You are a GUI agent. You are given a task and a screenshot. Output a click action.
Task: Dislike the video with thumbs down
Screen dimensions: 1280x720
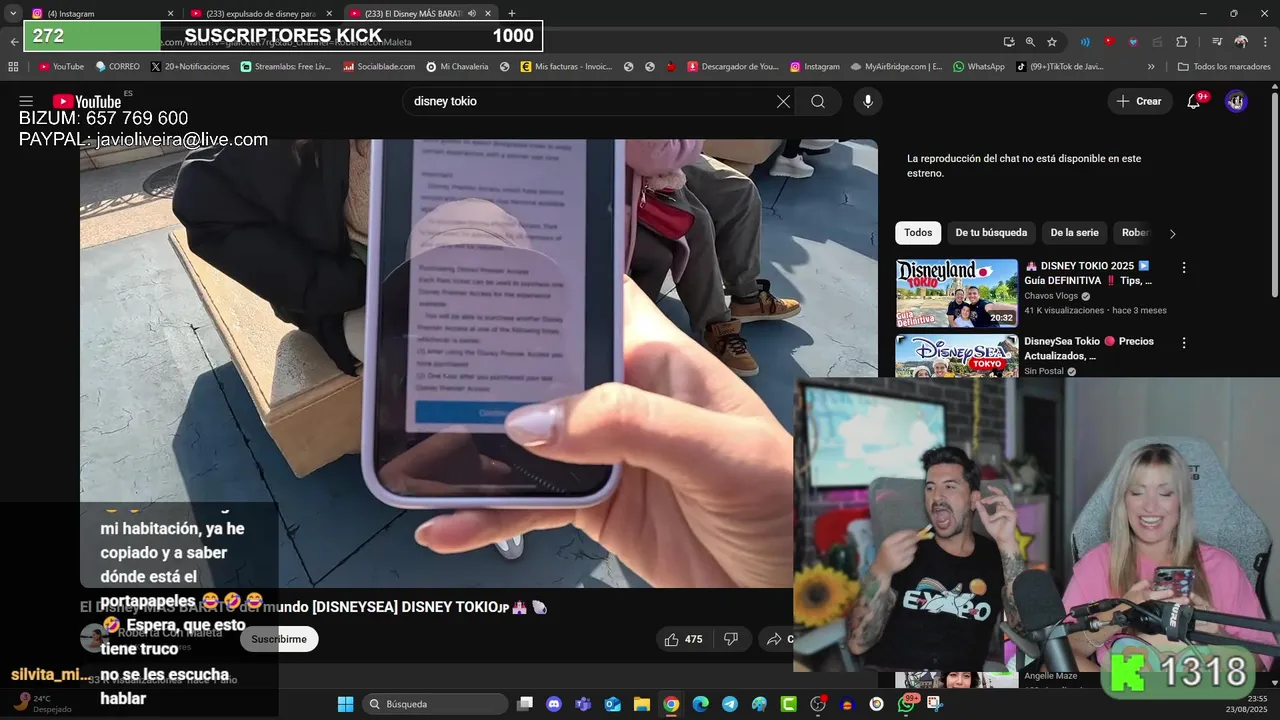click(731, 639)
